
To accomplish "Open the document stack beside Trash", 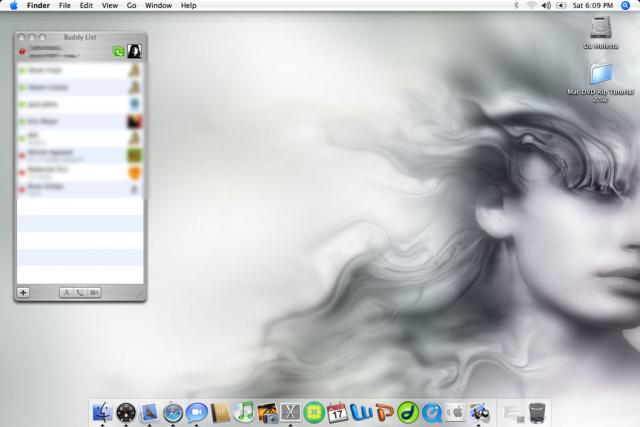I will (513, 414).
